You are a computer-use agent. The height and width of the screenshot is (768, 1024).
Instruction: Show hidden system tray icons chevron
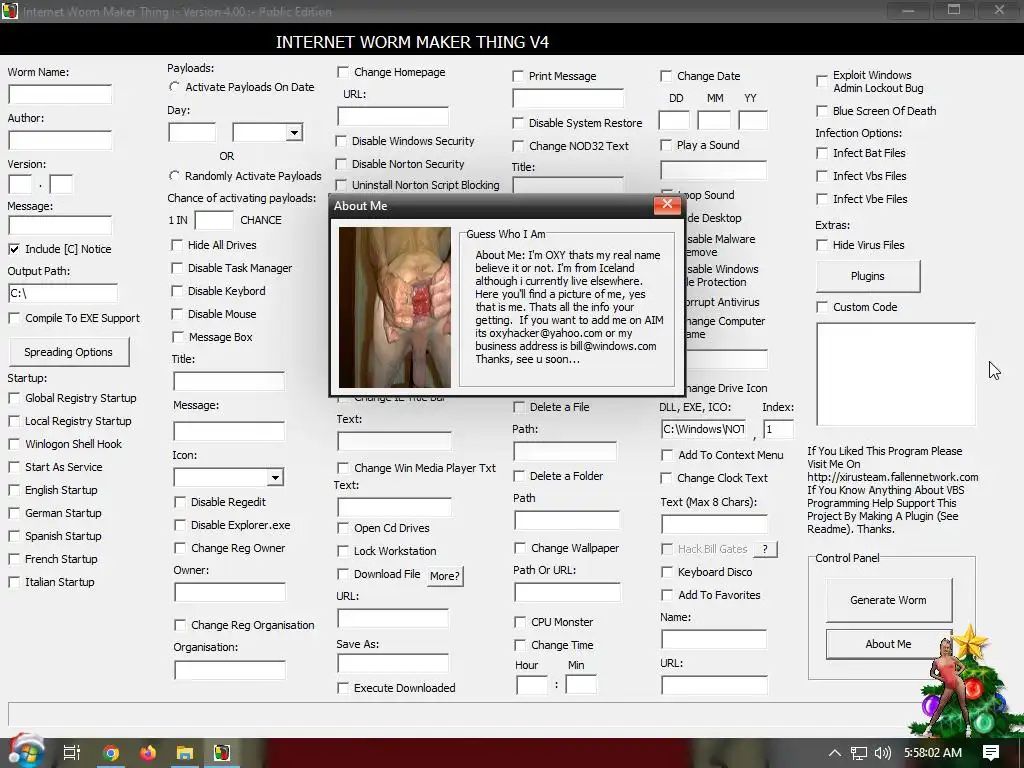coord(835,753)
